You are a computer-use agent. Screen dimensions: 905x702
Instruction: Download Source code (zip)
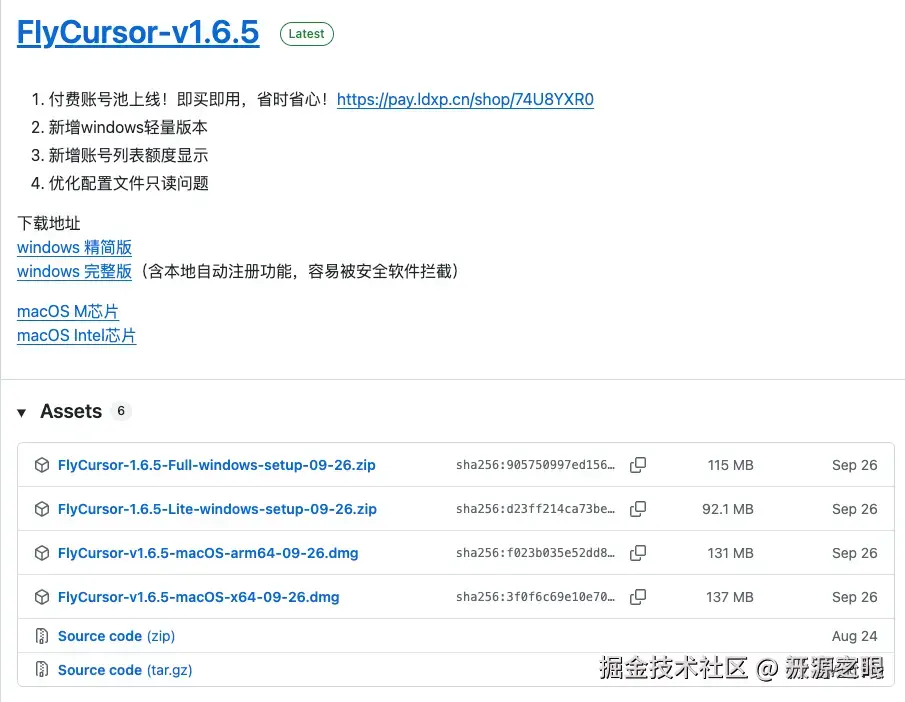116,635
